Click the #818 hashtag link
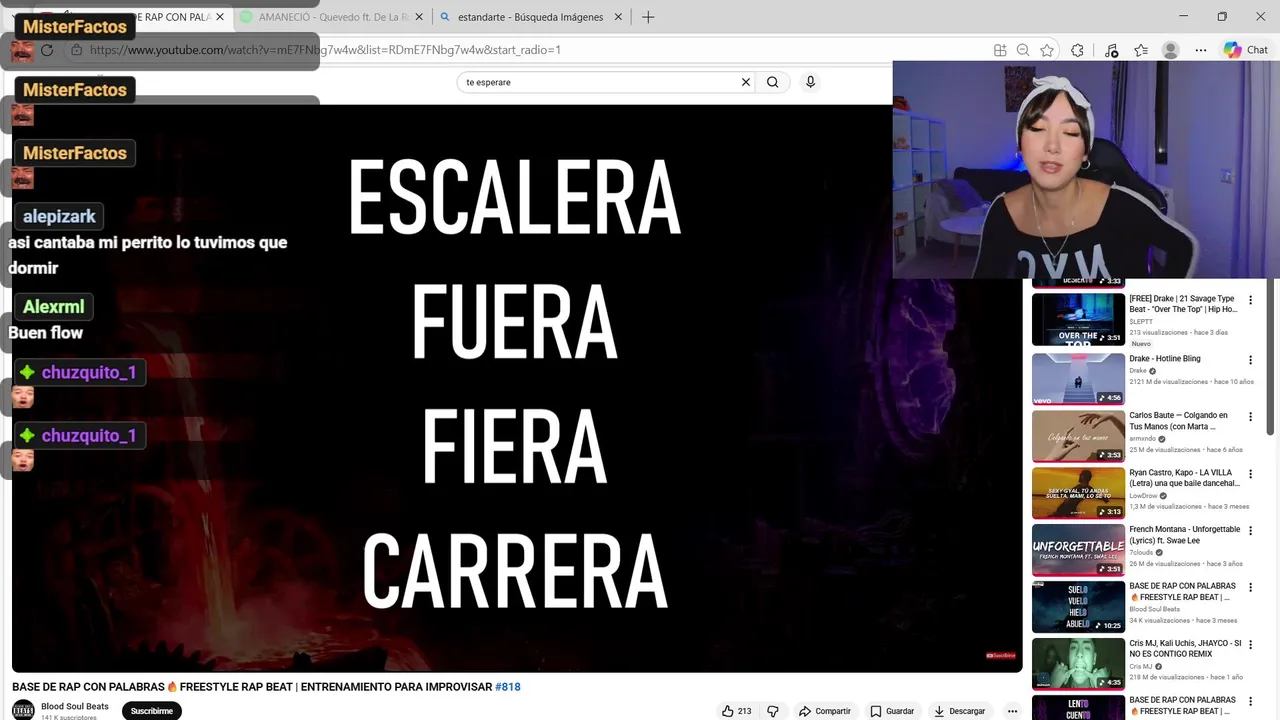 click(508, 687)
